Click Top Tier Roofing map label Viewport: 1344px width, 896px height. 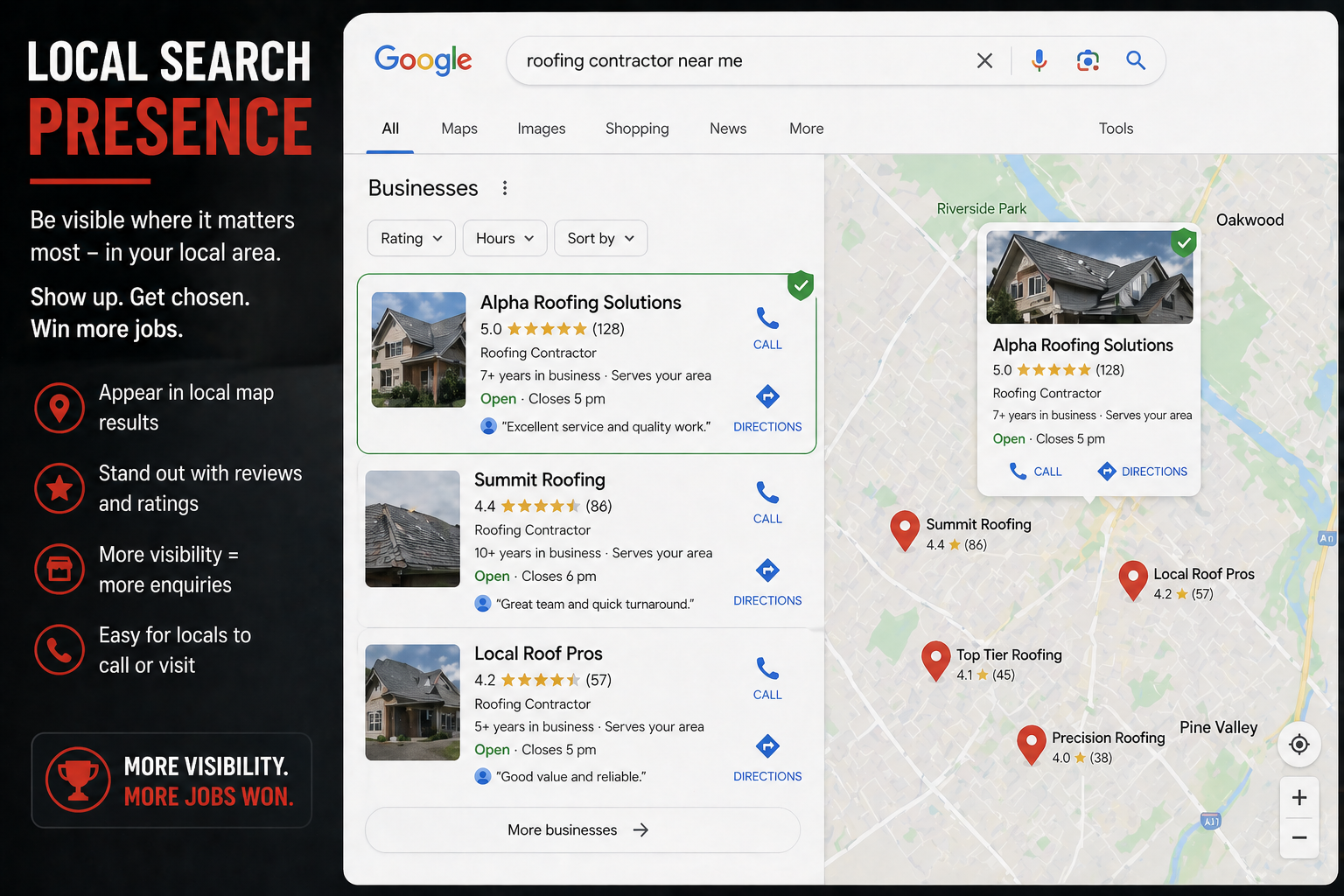click(1009, 654)
